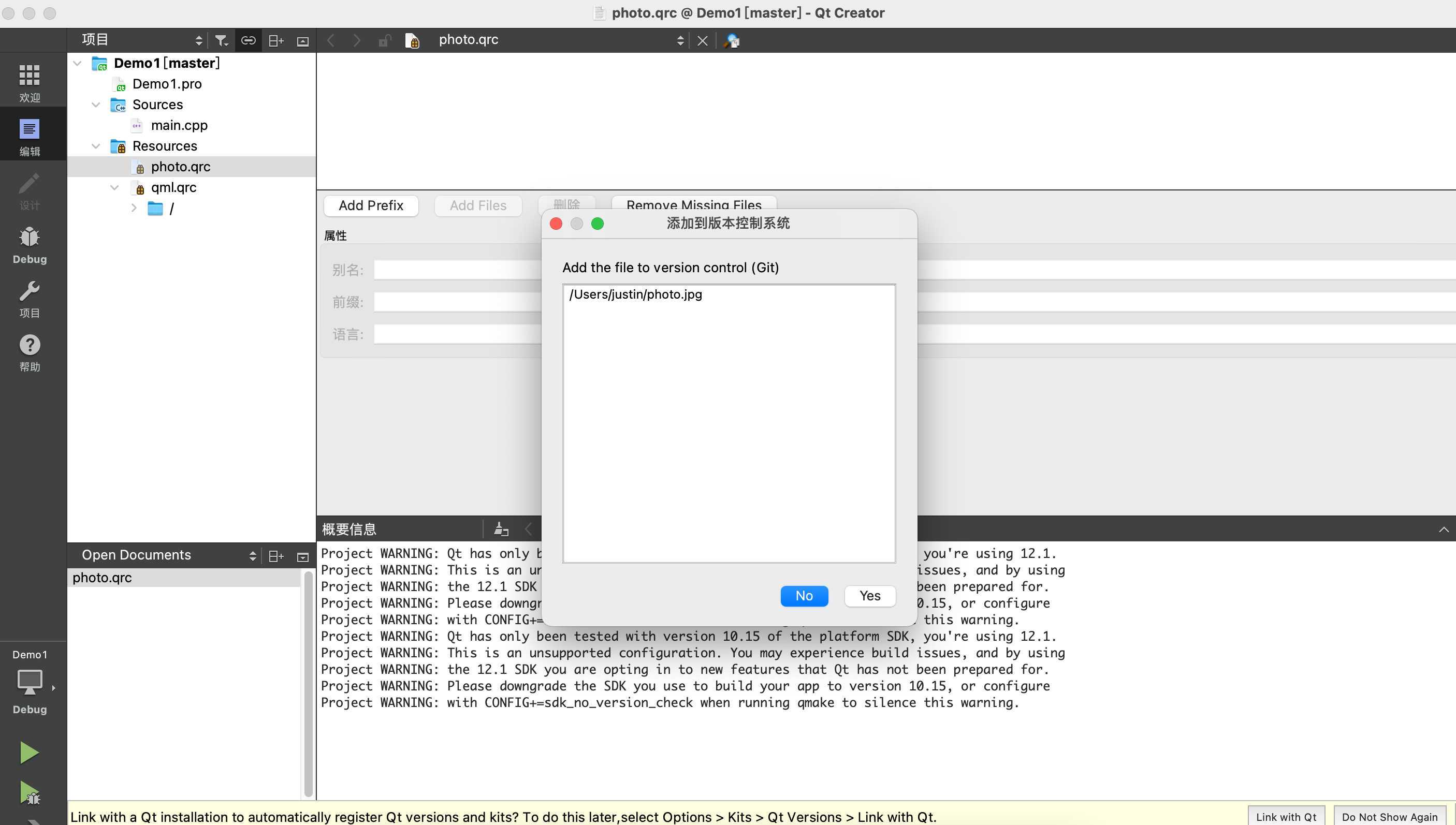Select the Resources folder label

pos(164,146)
